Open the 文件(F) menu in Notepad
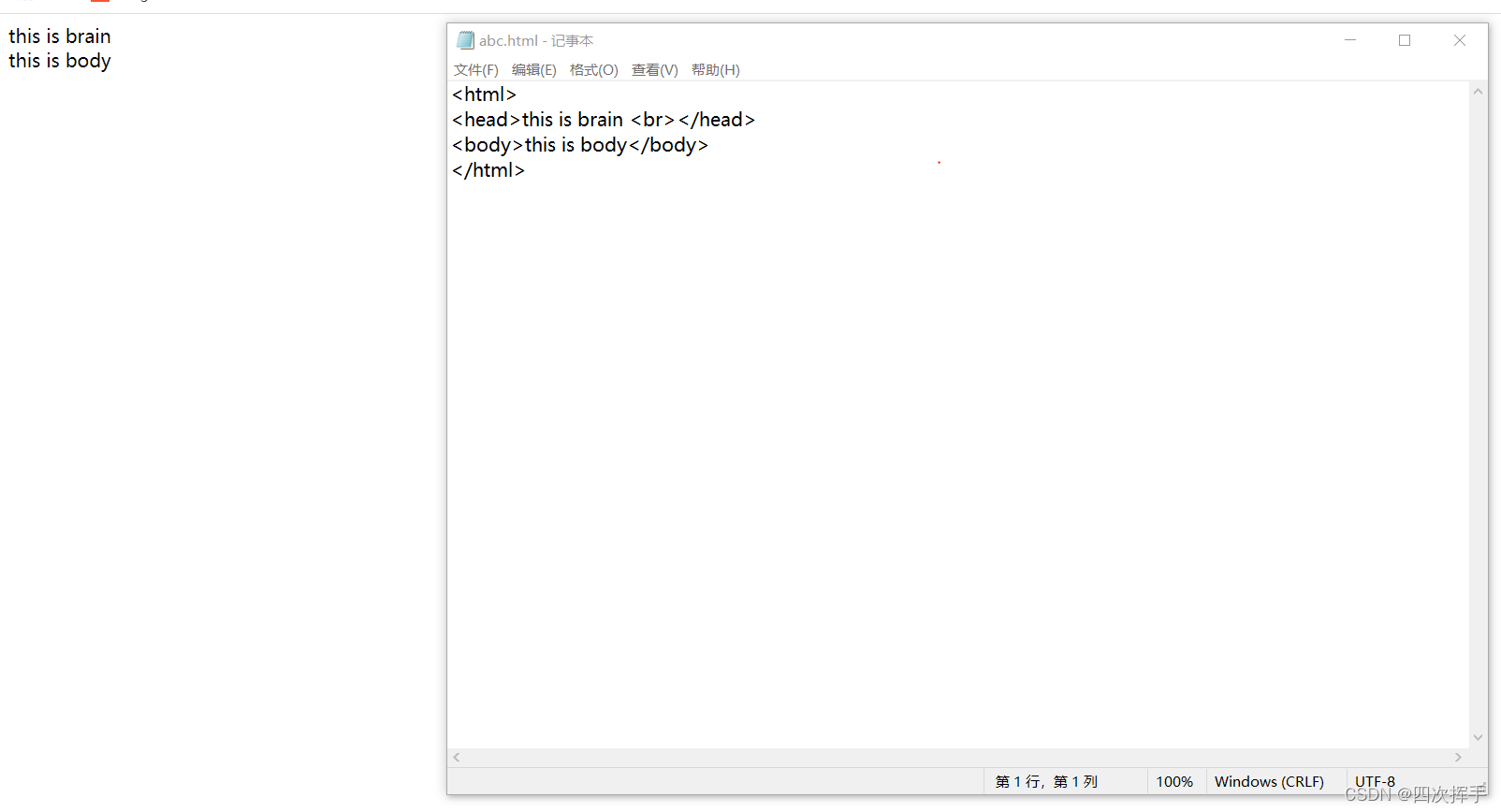 coord(476,70)
